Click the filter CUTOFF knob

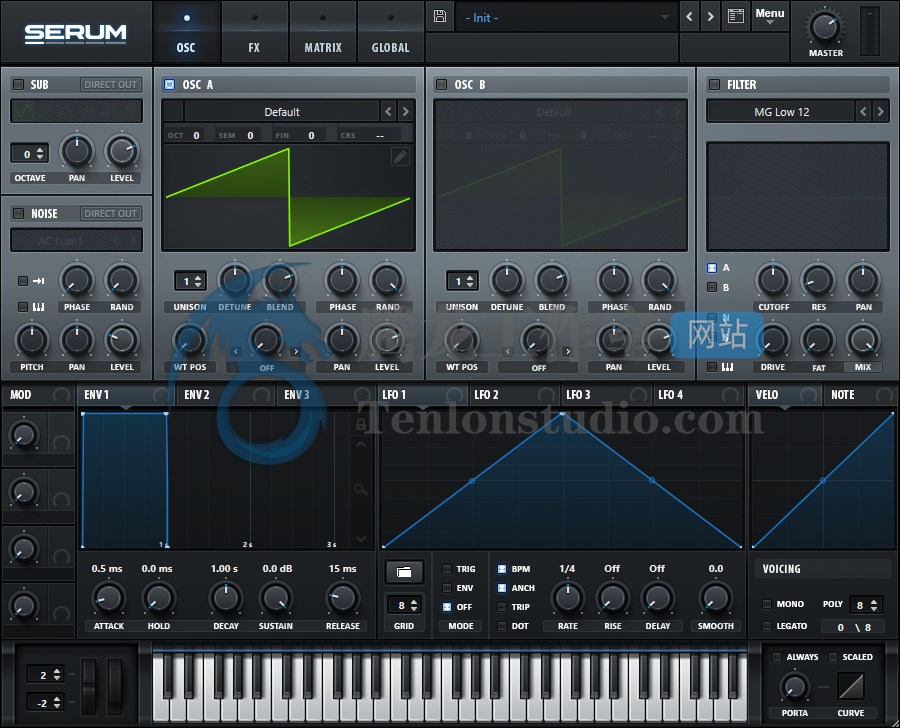(x=773, y=280)
